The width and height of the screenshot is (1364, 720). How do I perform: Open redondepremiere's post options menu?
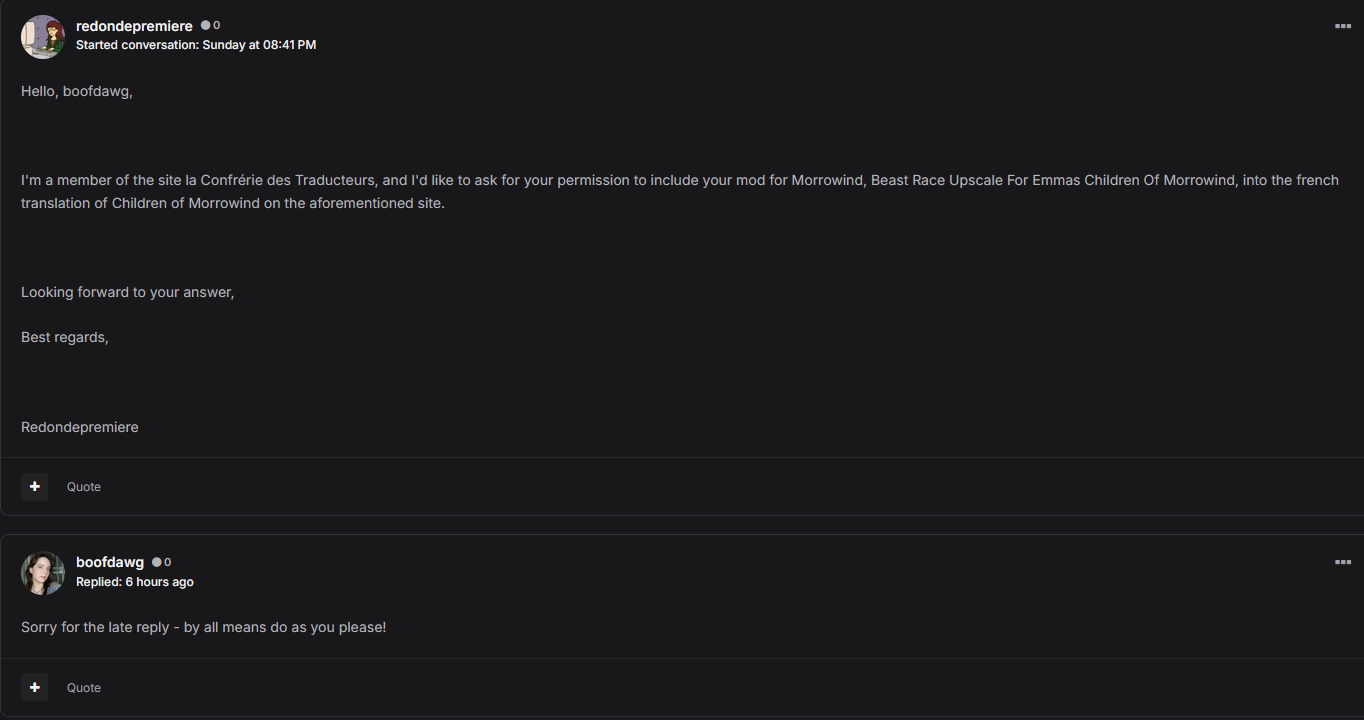tap(1343, 26)
